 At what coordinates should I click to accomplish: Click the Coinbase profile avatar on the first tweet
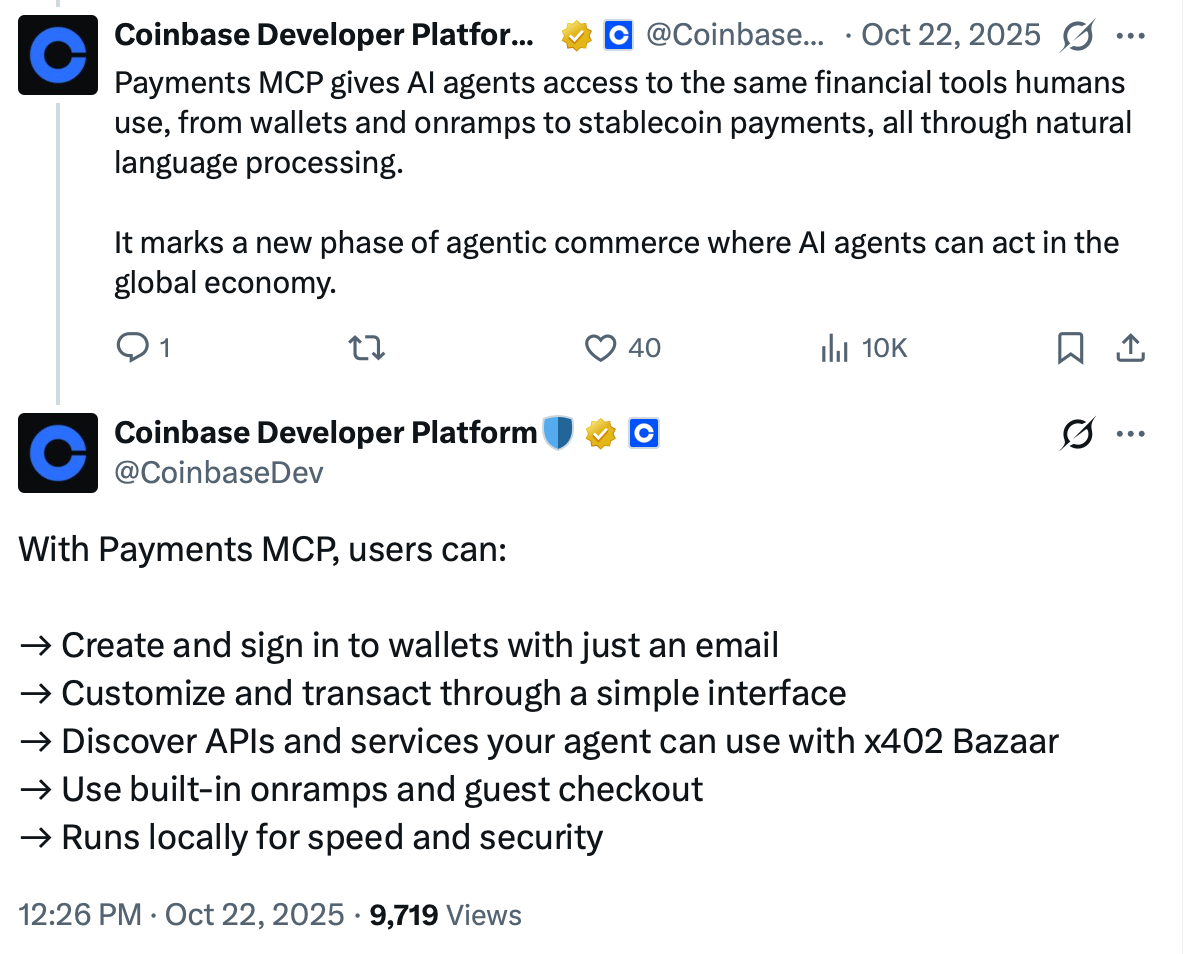pyautogui.click(x=57, y=55)
